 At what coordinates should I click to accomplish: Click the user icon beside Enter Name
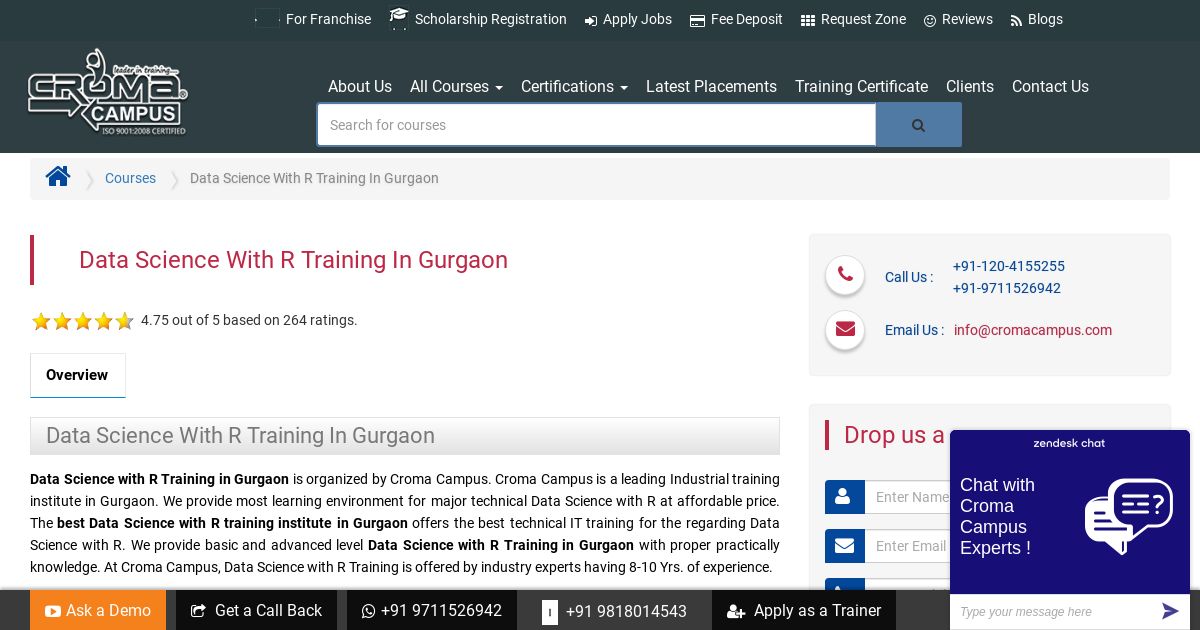pos(844,497)
